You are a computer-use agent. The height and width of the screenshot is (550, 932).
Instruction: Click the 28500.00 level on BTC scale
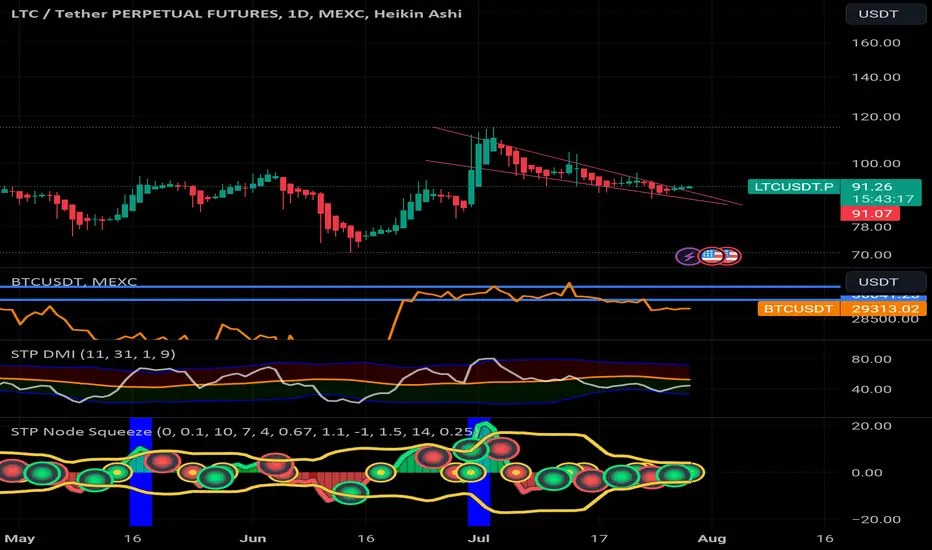point(885,320)
